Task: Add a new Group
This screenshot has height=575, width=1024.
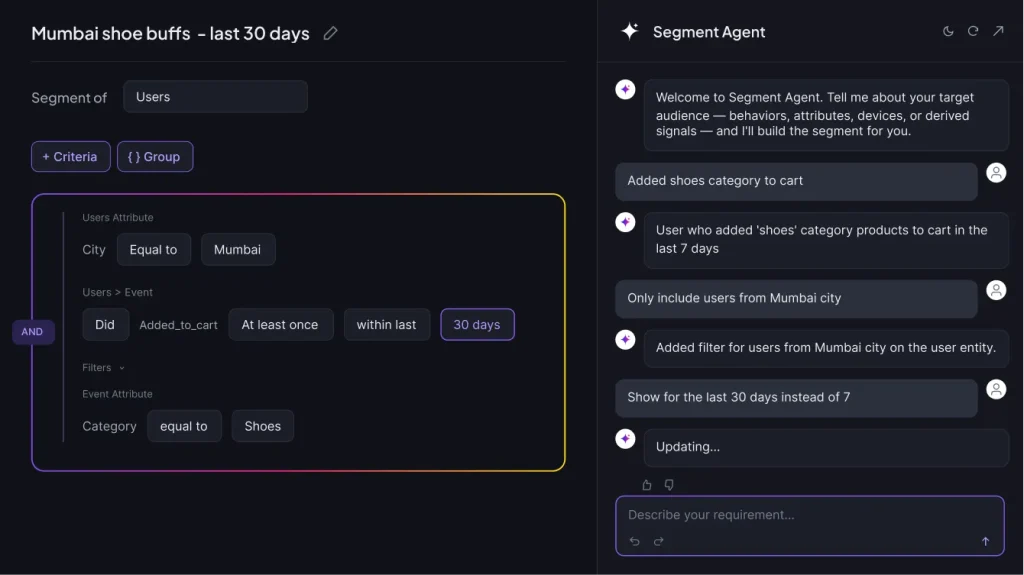Action: coord(155,157)
